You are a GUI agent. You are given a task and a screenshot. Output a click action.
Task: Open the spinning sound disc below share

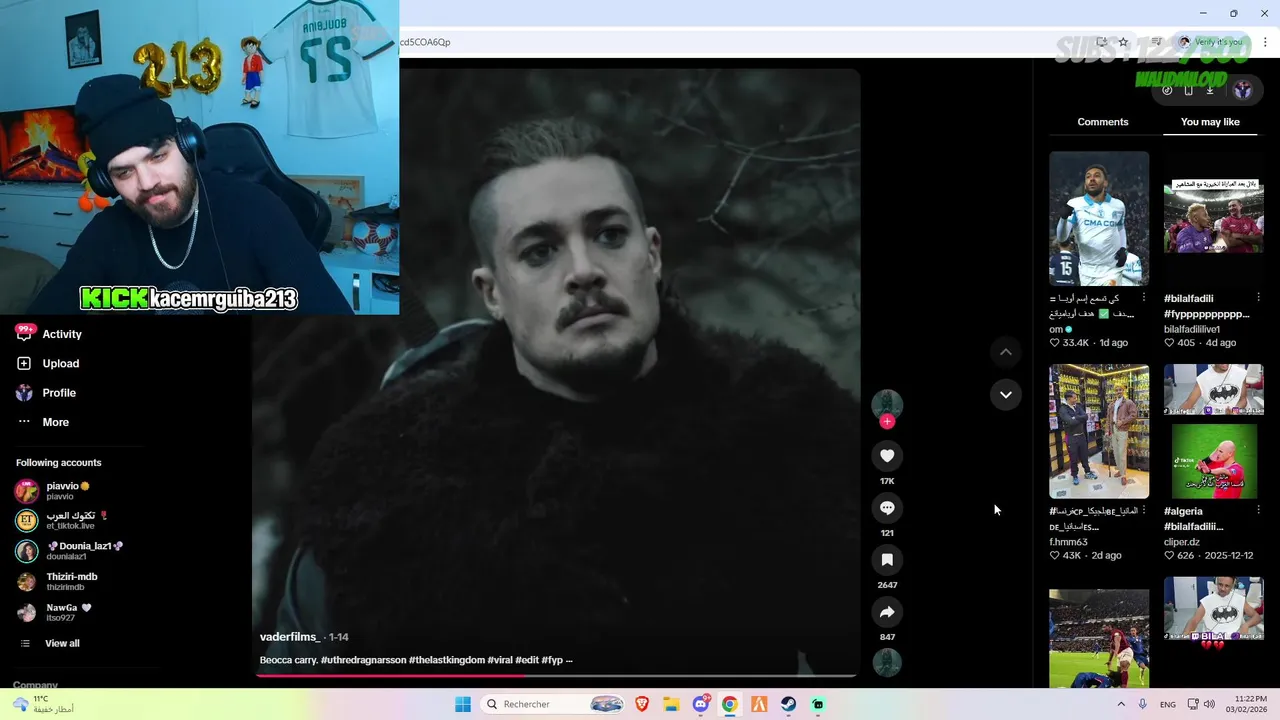(x=887, y=662)
